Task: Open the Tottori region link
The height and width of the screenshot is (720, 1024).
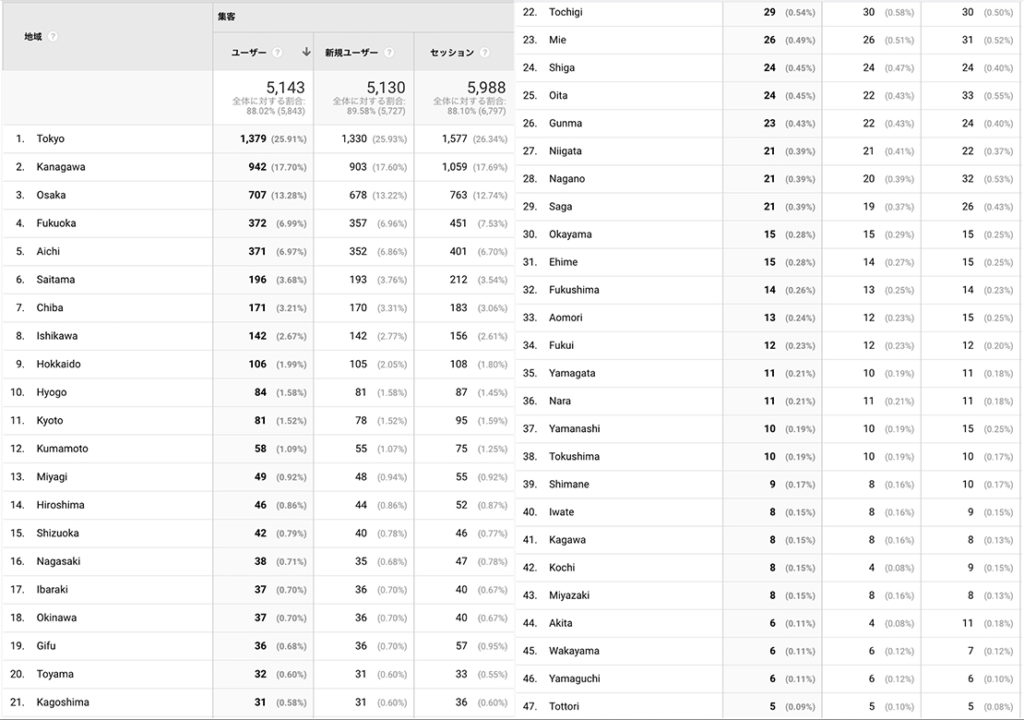Action: (564, 707)
